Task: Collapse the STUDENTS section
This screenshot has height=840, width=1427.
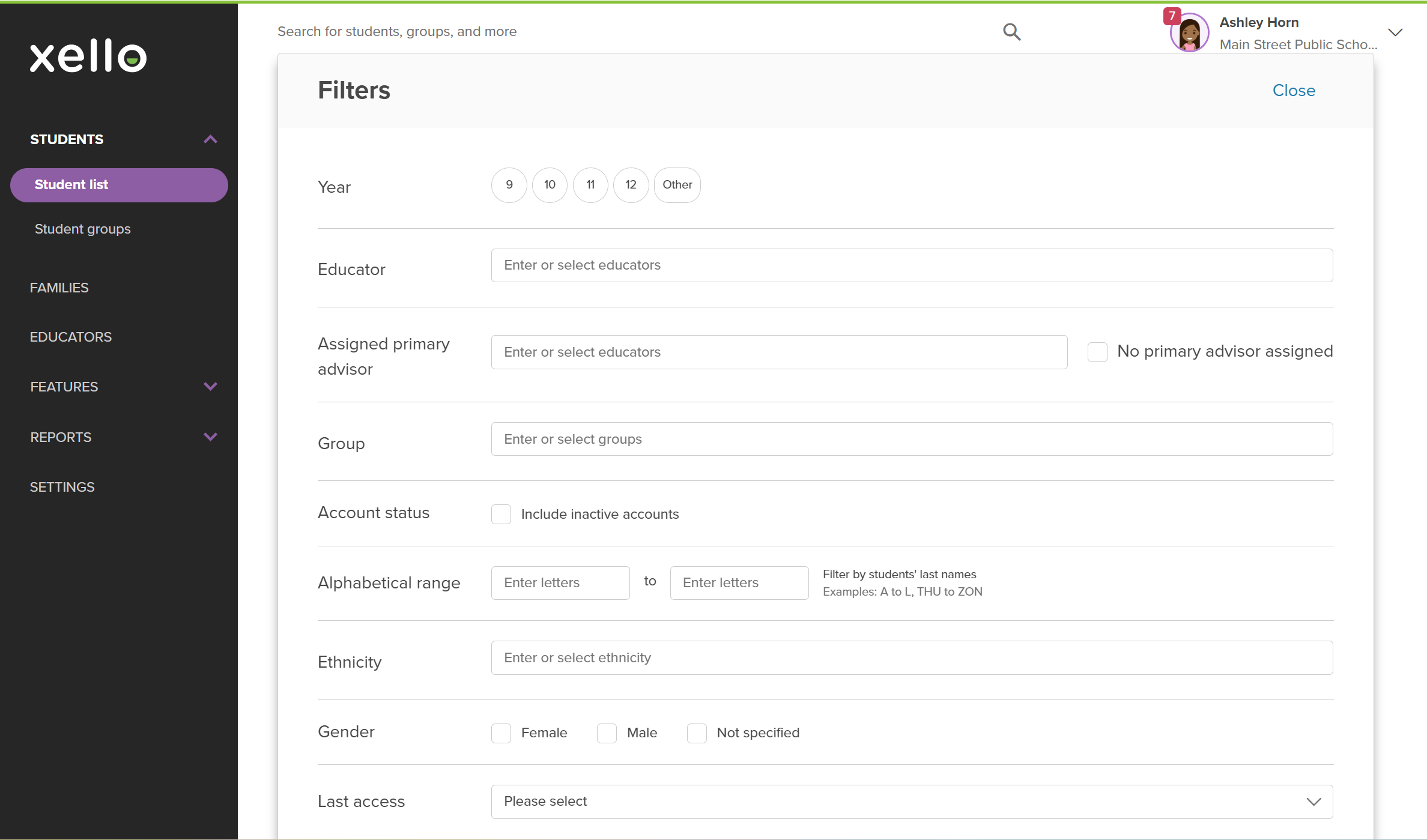Action: coord(210,139)
